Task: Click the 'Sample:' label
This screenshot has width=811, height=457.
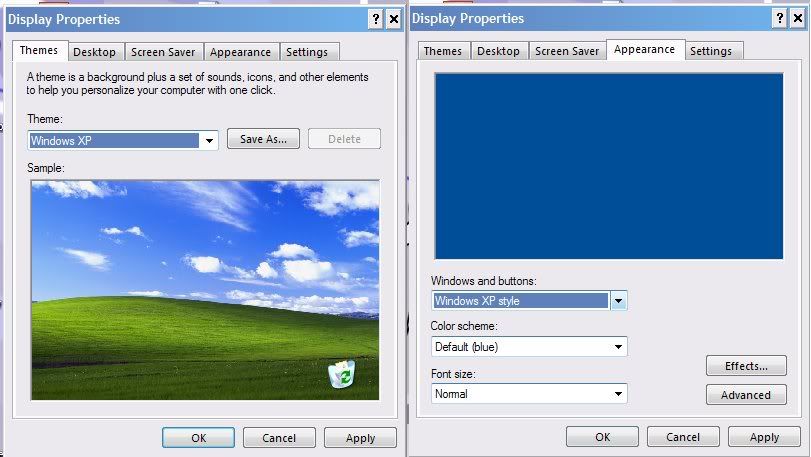Action: 46,168
